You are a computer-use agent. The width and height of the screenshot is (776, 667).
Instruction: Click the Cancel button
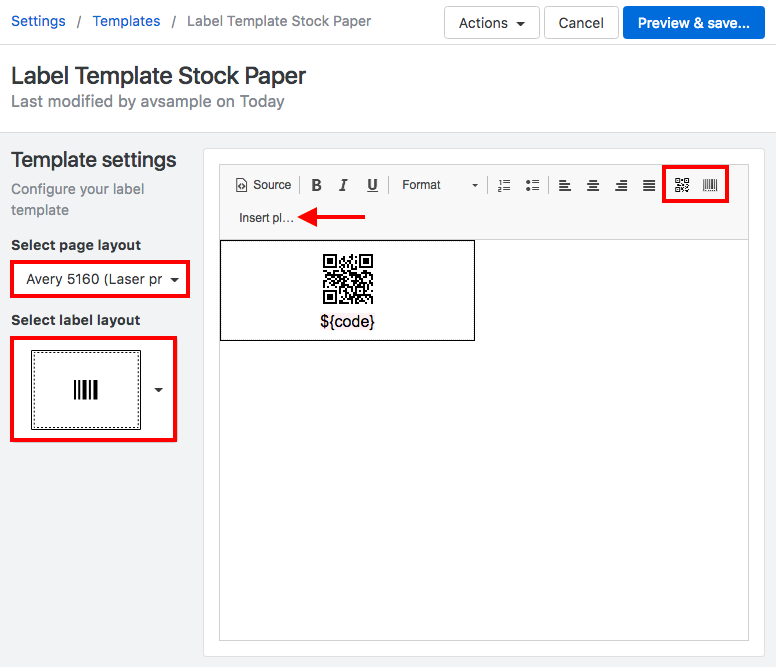pyautogui.click(x=581, y=23)
